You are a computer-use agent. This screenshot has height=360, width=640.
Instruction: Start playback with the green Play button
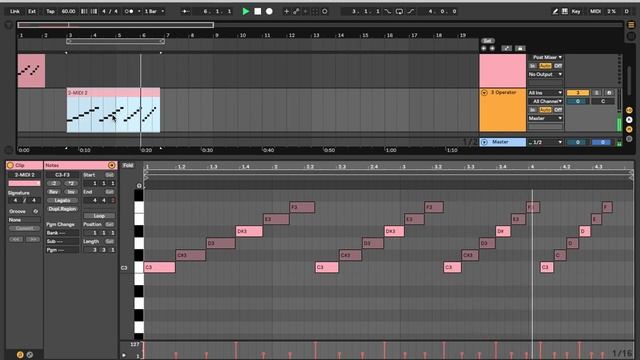coord(246,11)
